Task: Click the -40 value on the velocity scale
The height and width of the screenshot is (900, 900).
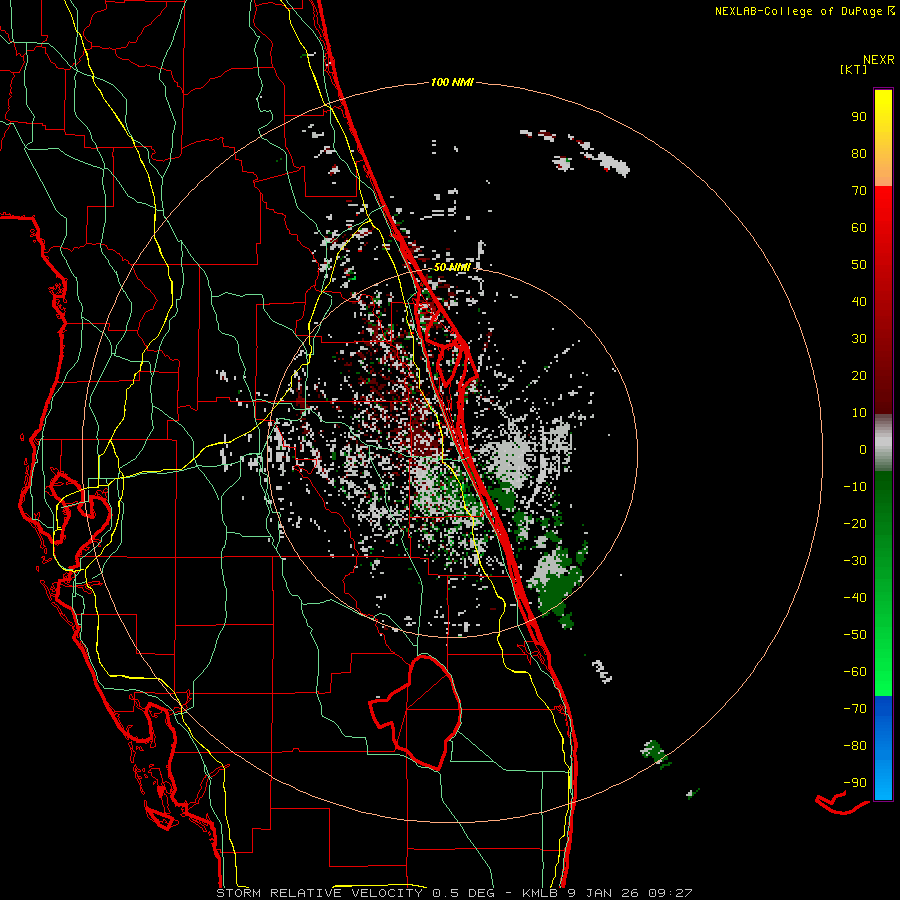Action: 855,598
